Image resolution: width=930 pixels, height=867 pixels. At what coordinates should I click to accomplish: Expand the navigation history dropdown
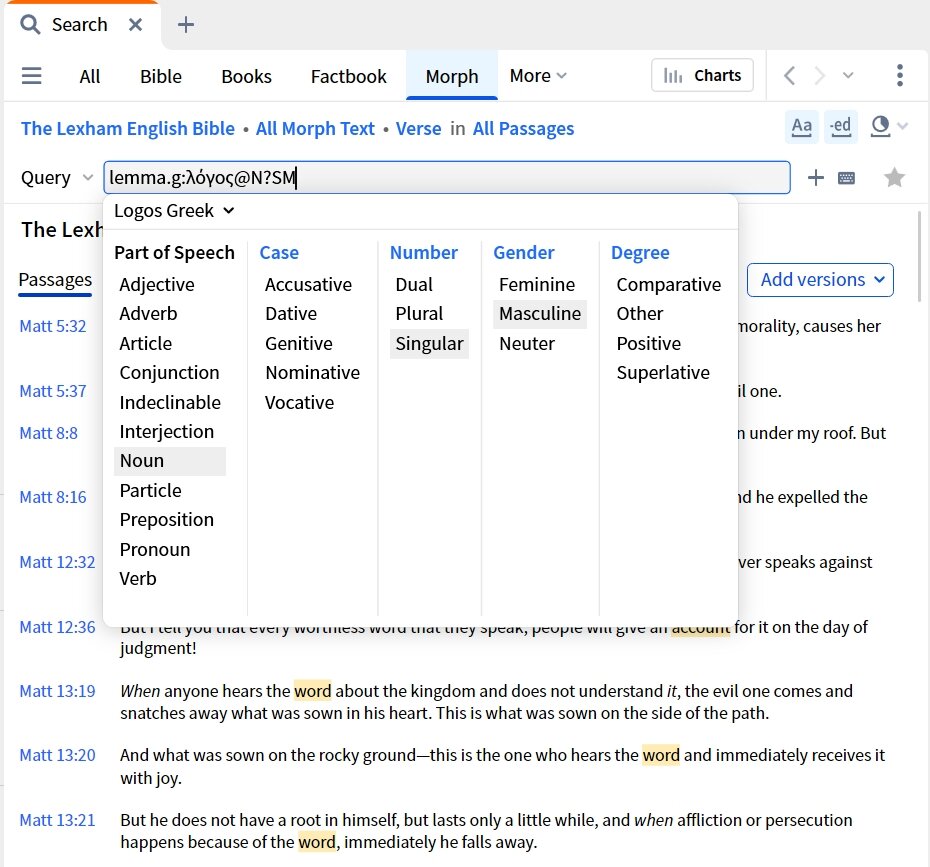point(848,75)
